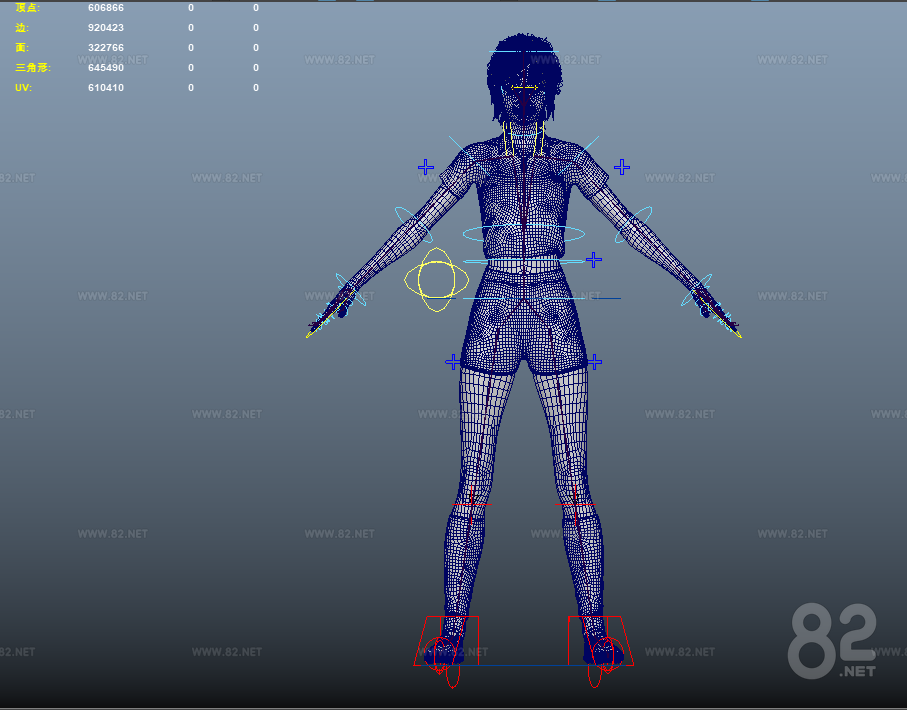This screenshot has width=907, height=710.
Task: Click the UV count 610410 readout
Action: [105, 87]
